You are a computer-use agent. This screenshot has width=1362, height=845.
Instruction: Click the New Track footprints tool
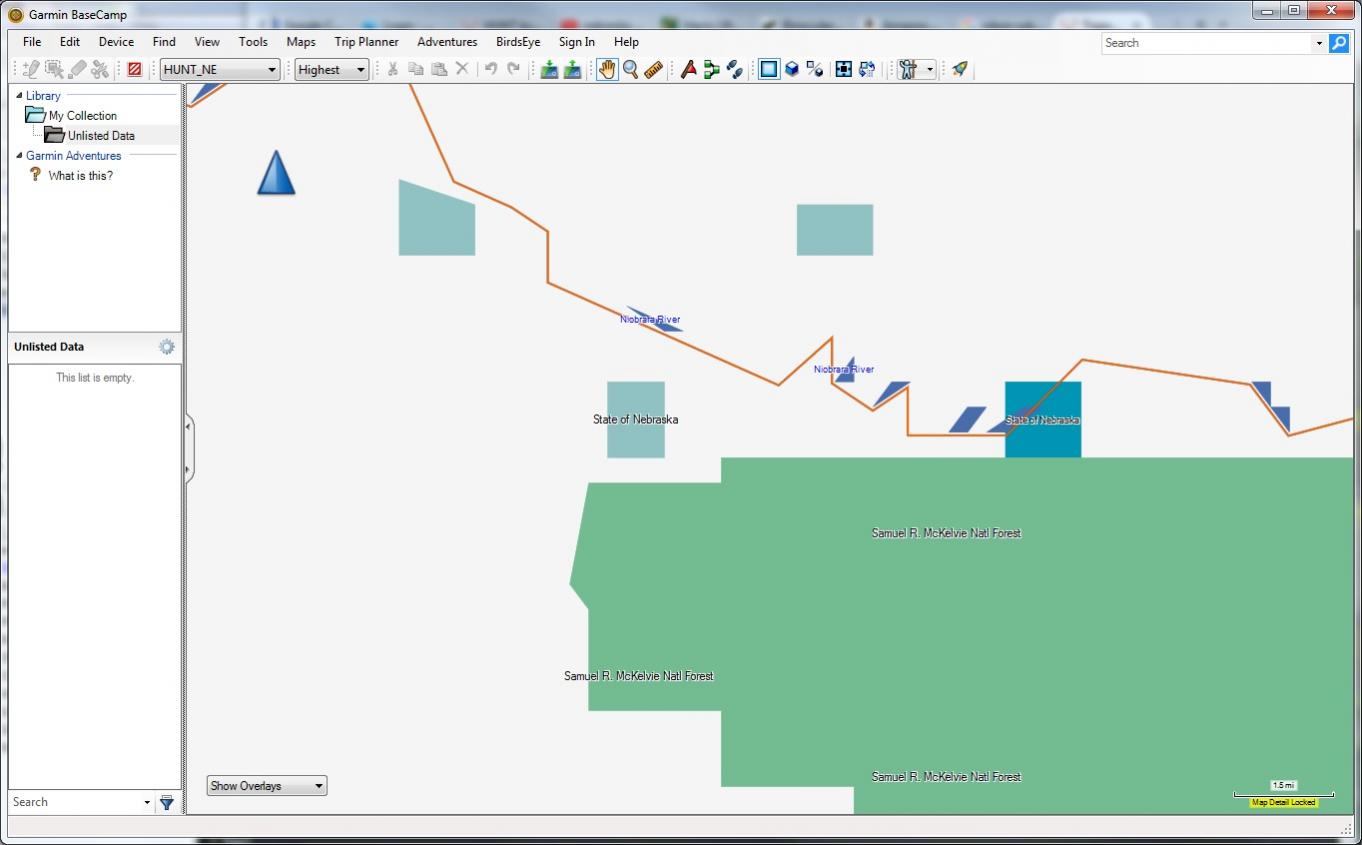[x=735, y=69]
